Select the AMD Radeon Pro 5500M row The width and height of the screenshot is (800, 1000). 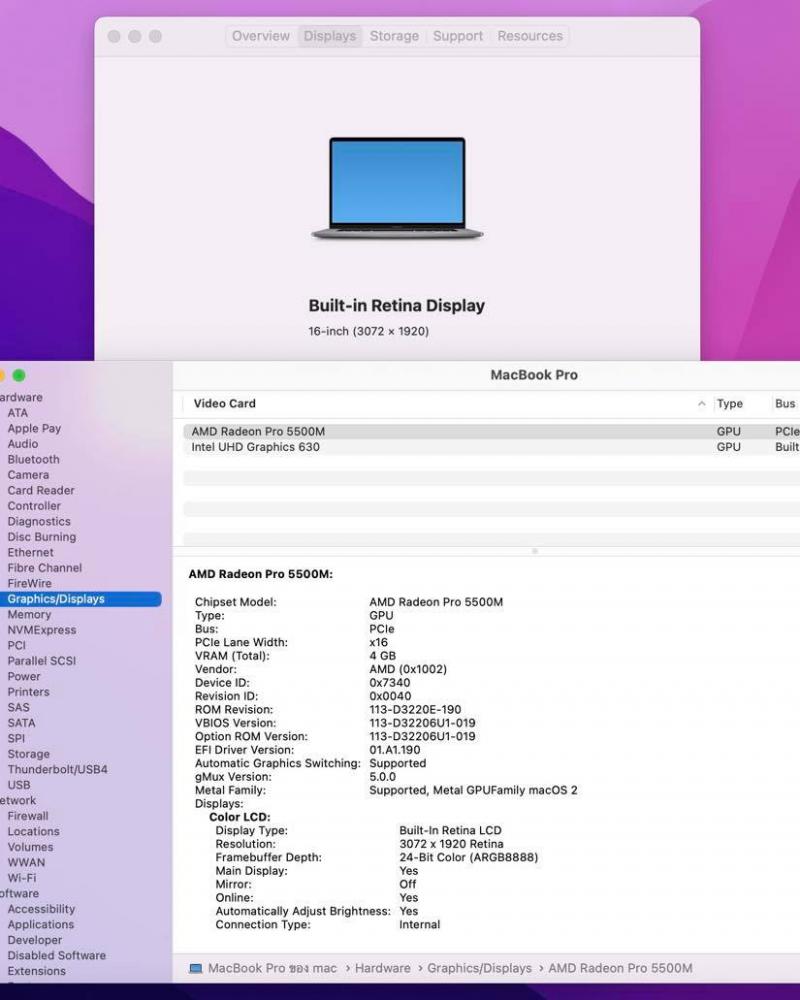(258, 432)
